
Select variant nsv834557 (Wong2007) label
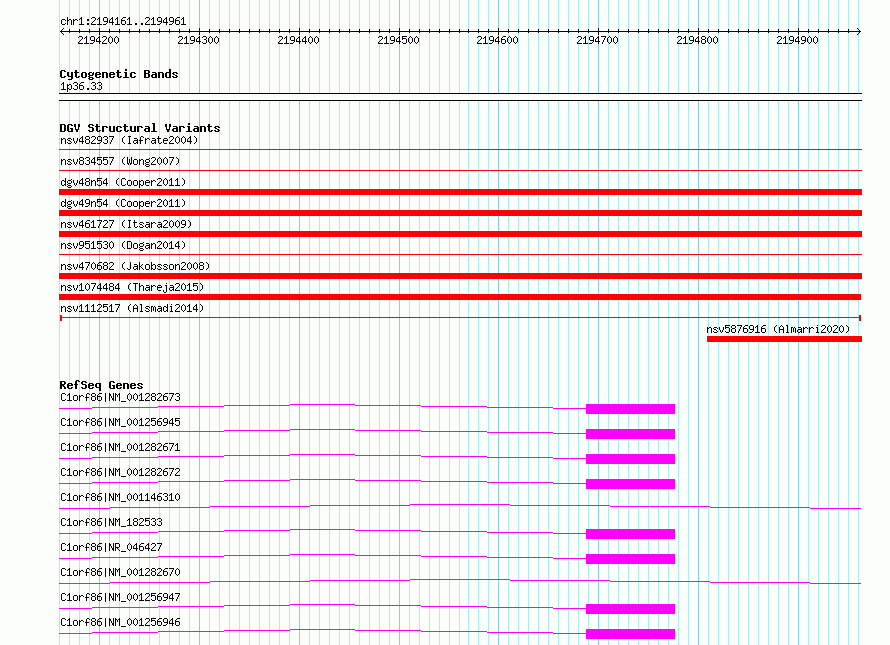(120, 161)
